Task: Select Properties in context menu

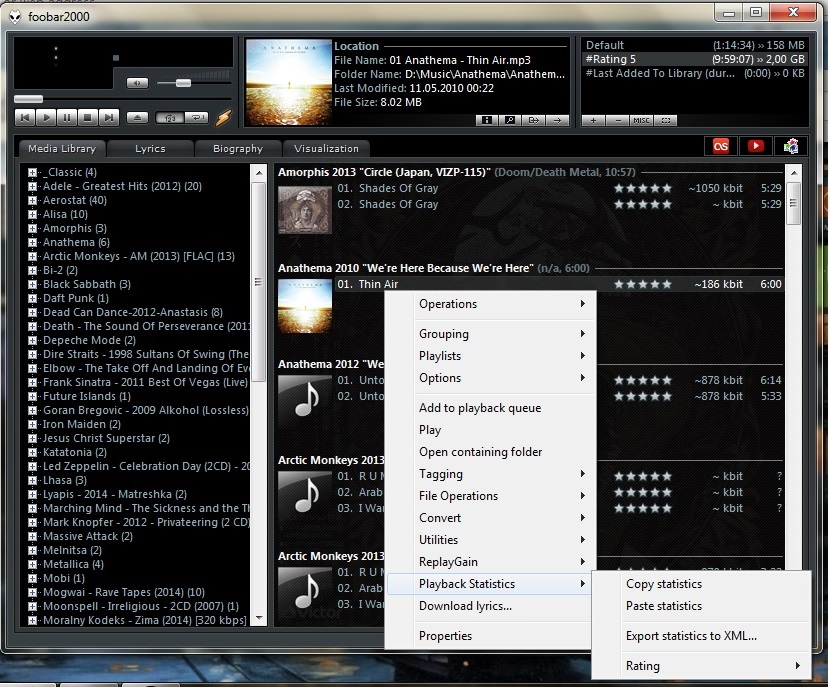Action: point(445,636)
